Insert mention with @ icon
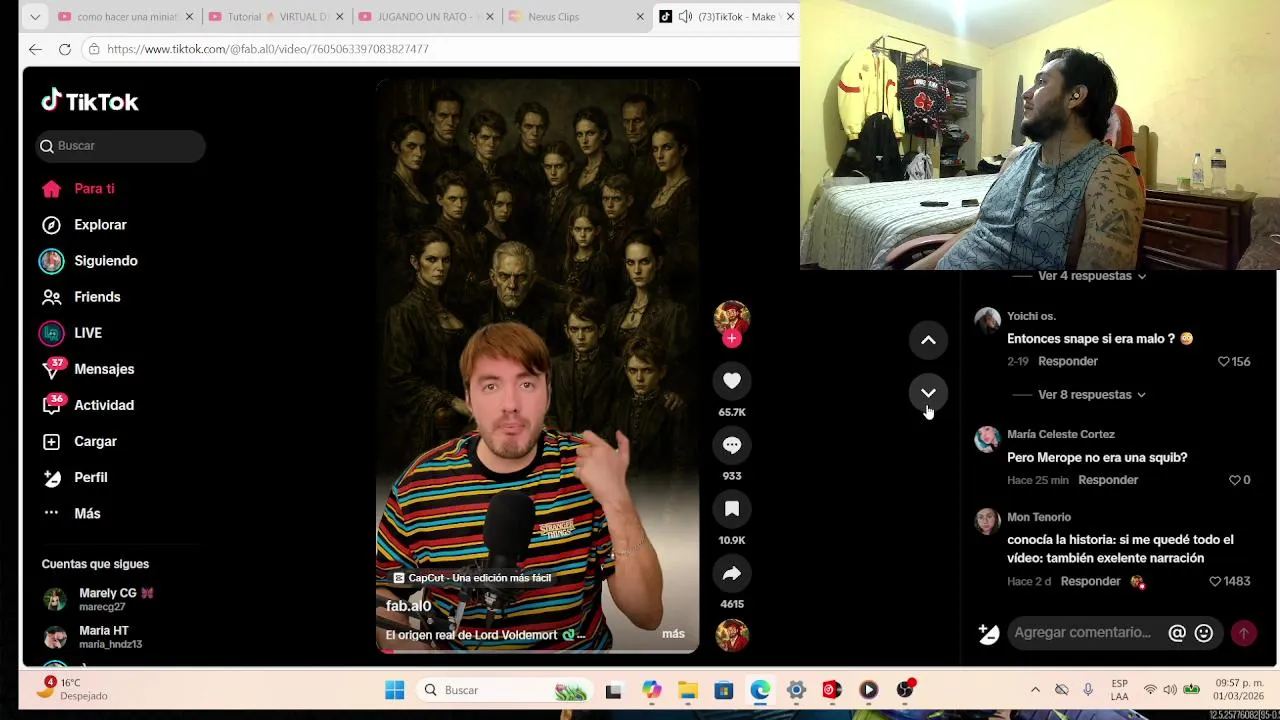The width and height of the screenshot is (1280, 720). click(1177, 633)
